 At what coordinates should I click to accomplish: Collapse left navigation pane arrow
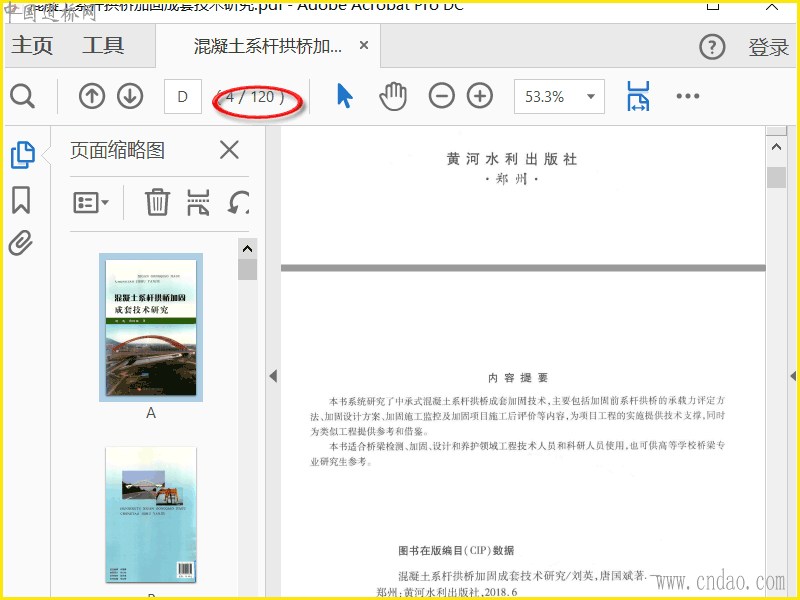[273, 376]
